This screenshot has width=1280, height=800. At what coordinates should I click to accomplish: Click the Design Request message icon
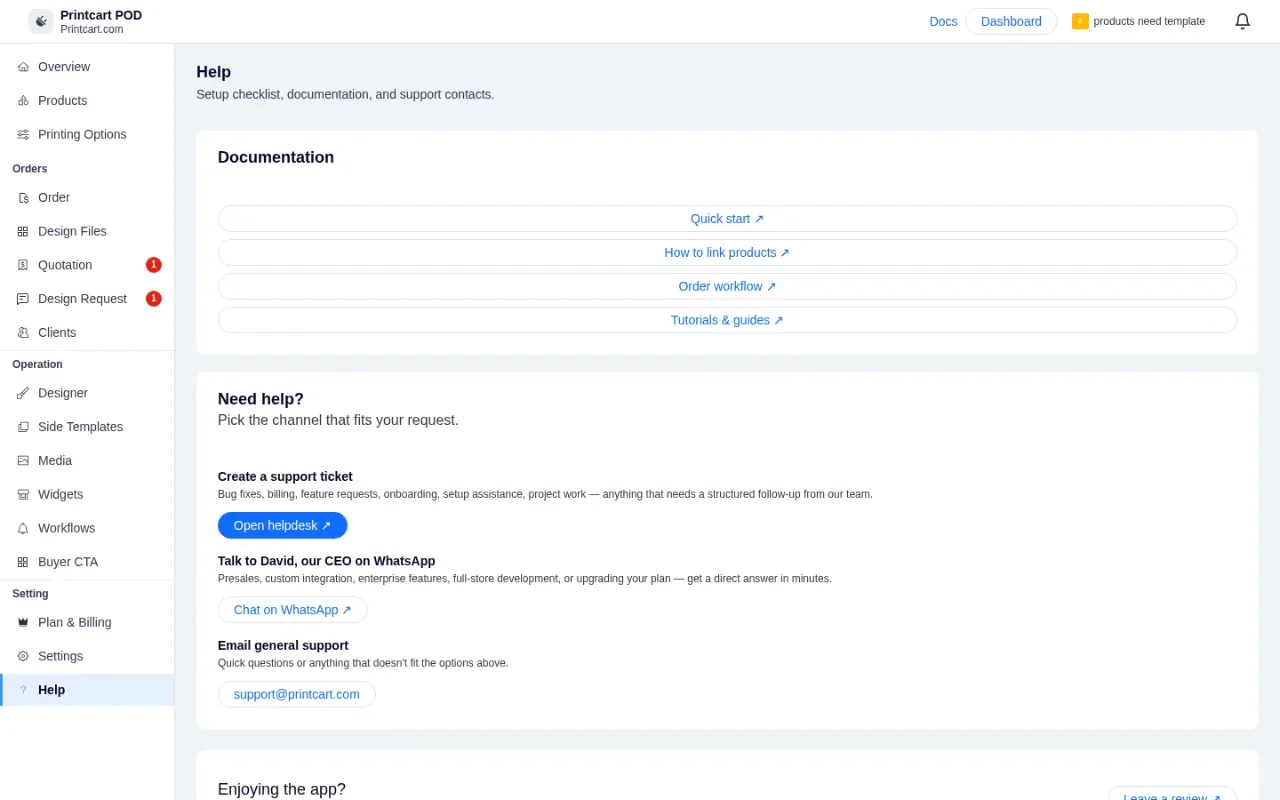(23, 299)
